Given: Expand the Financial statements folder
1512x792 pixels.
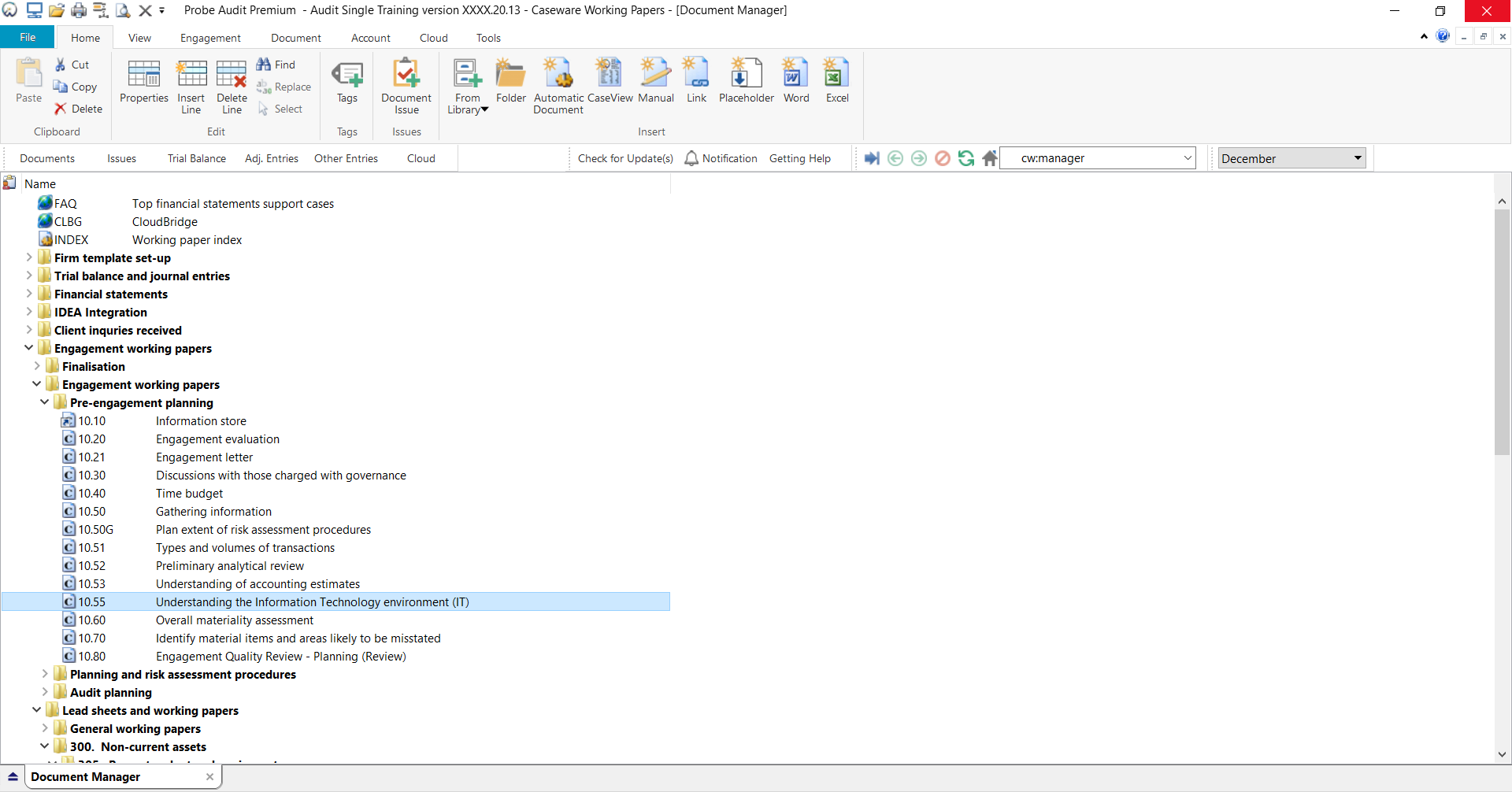Looking at the screenshot, I should [29, 294].
